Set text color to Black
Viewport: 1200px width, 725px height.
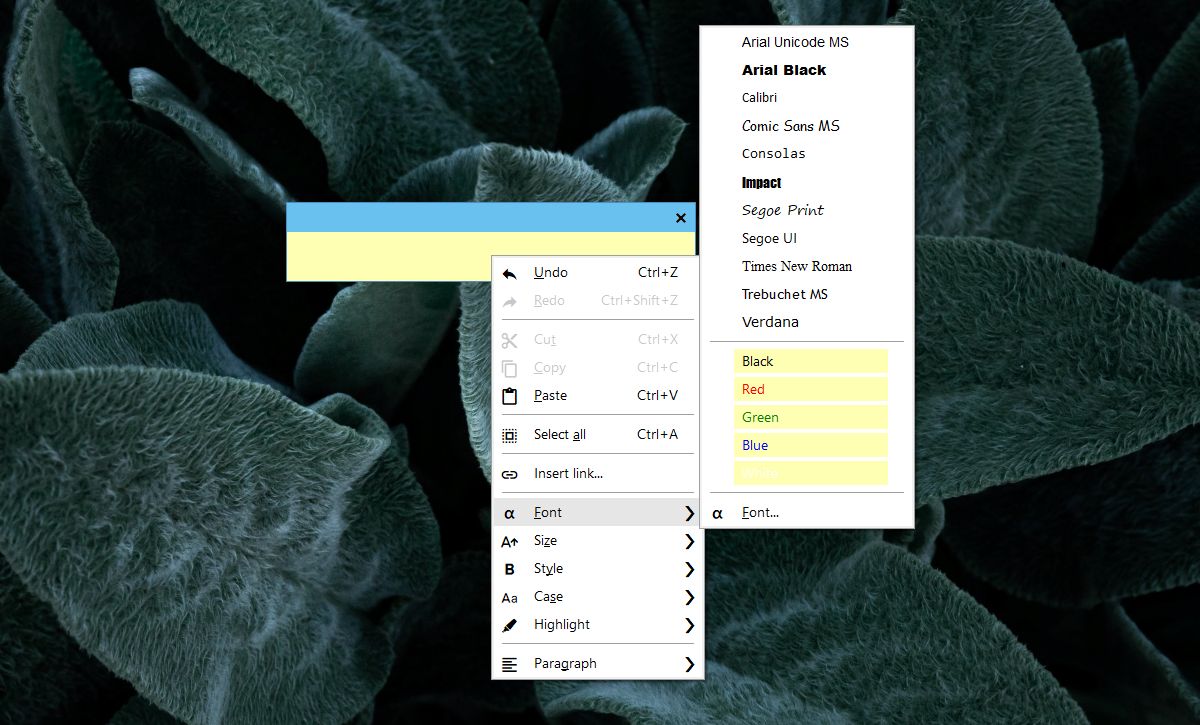[811, 361]
